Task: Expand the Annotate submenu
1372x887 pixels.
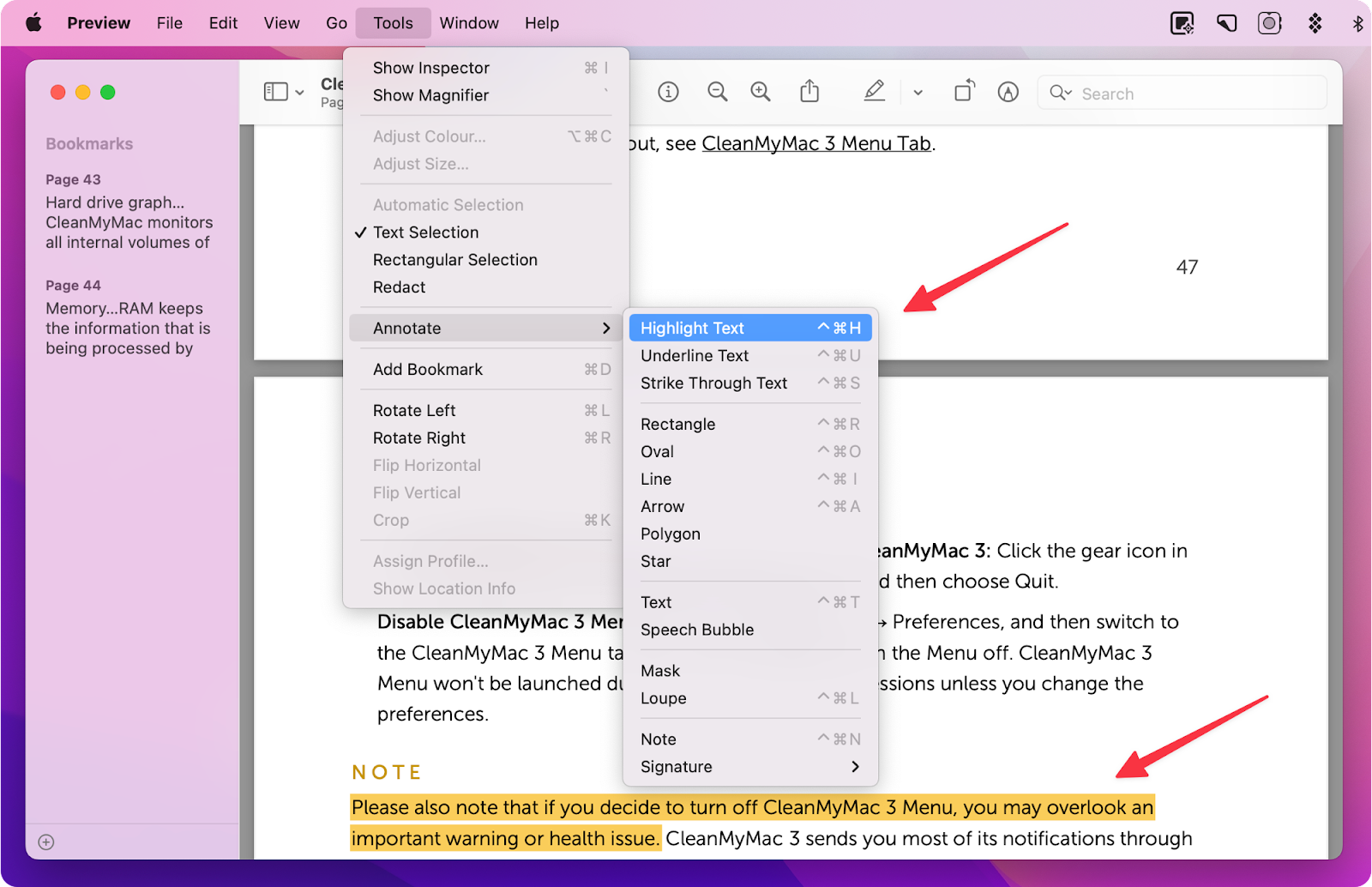Action: click(x=486, y=328)
